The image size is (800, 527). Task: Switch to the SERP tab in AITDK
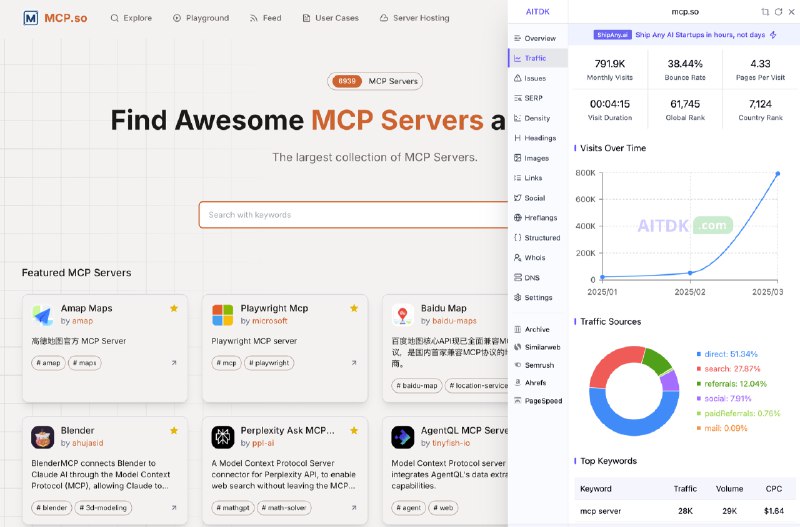click(x=529, y=98)
